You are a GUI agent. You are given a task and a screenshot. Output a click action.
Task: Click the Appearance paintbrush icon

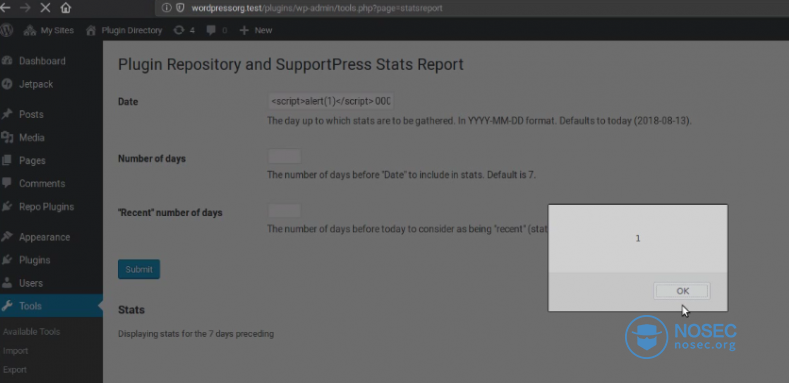pos(7,237)
